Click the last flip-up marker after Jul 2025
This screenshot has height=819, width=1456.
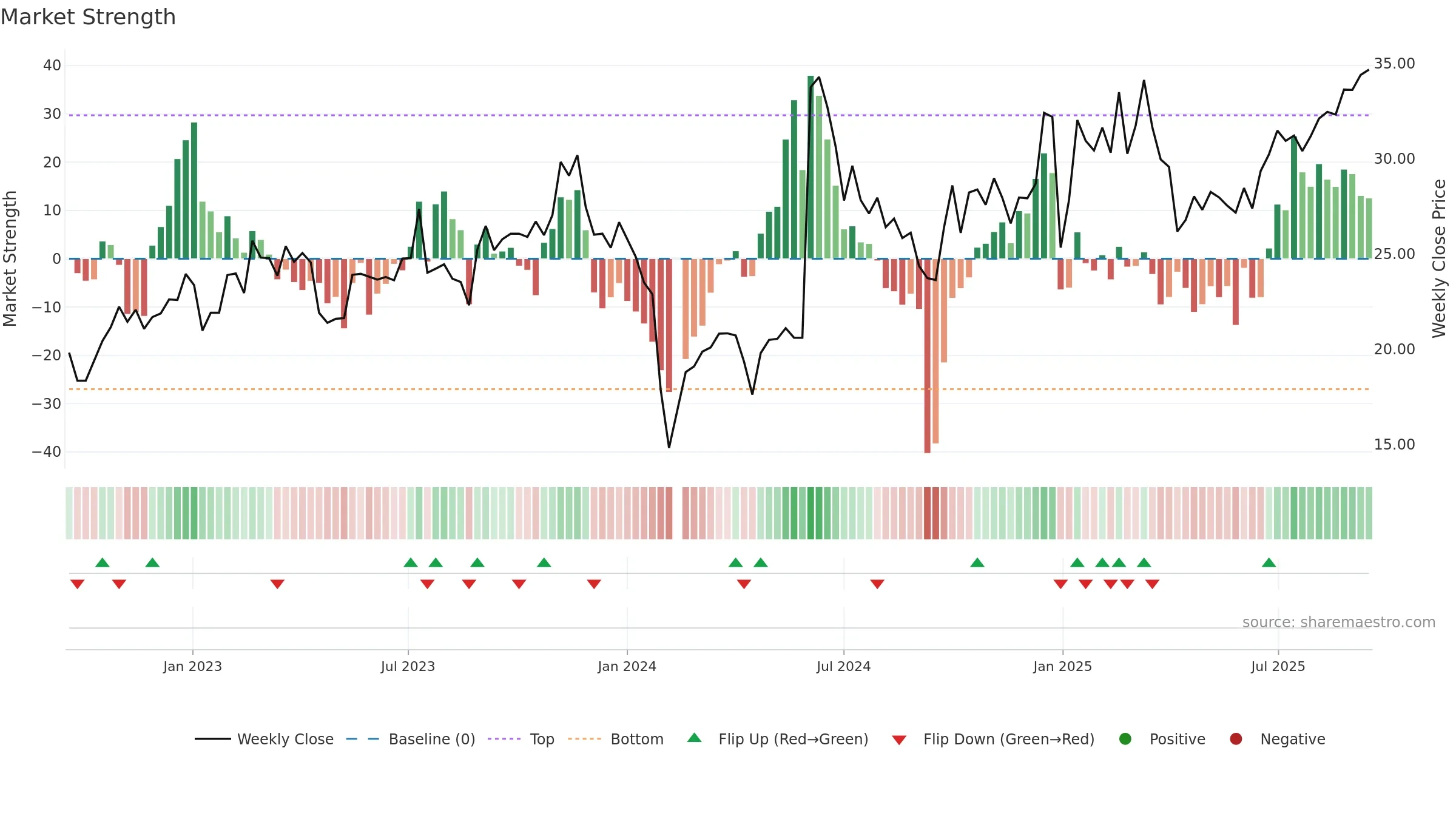(1269, 562)
